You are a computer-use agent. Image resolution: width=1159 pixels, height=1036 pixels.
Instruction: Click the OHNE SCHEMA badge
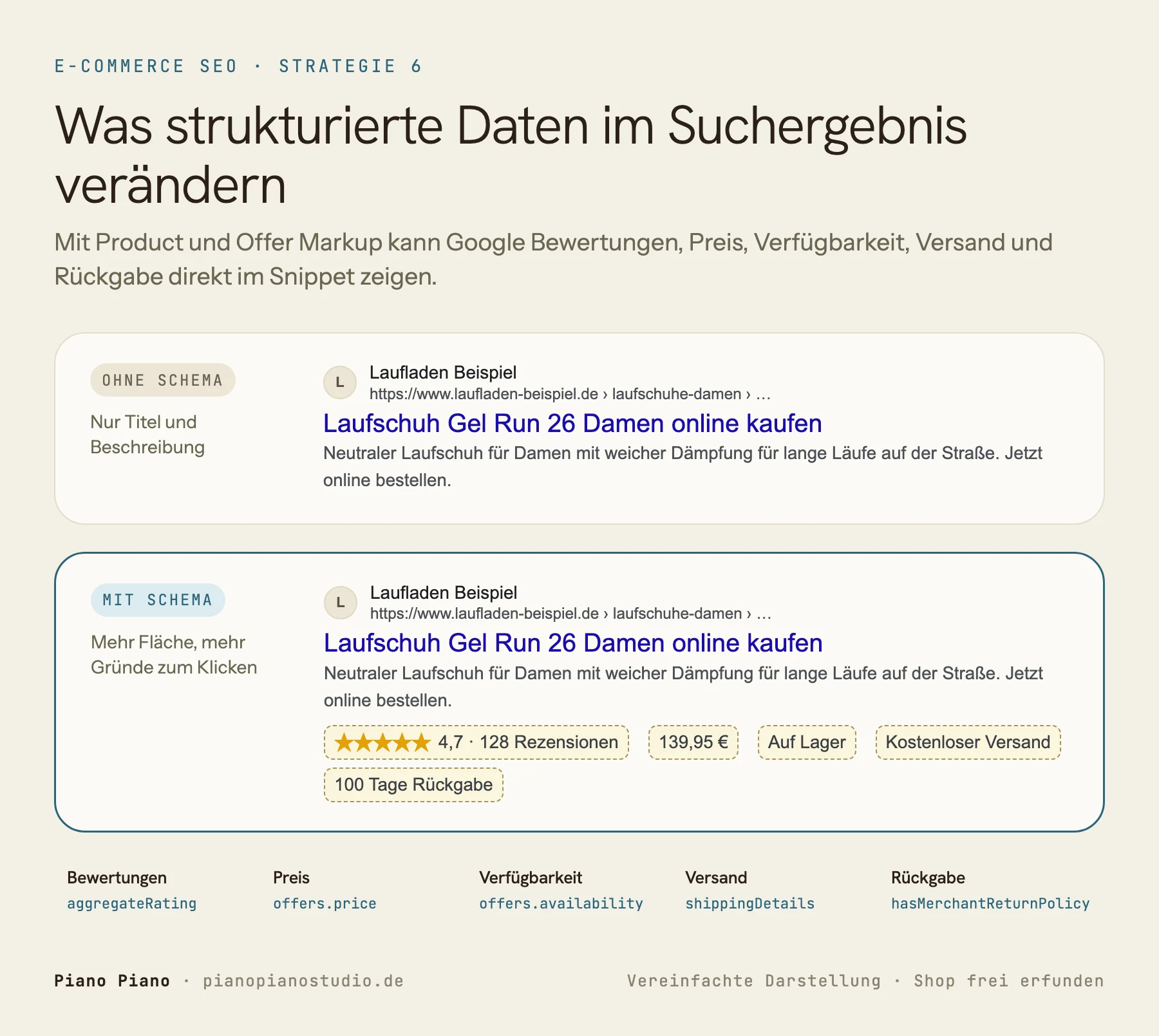click(163, 380)
